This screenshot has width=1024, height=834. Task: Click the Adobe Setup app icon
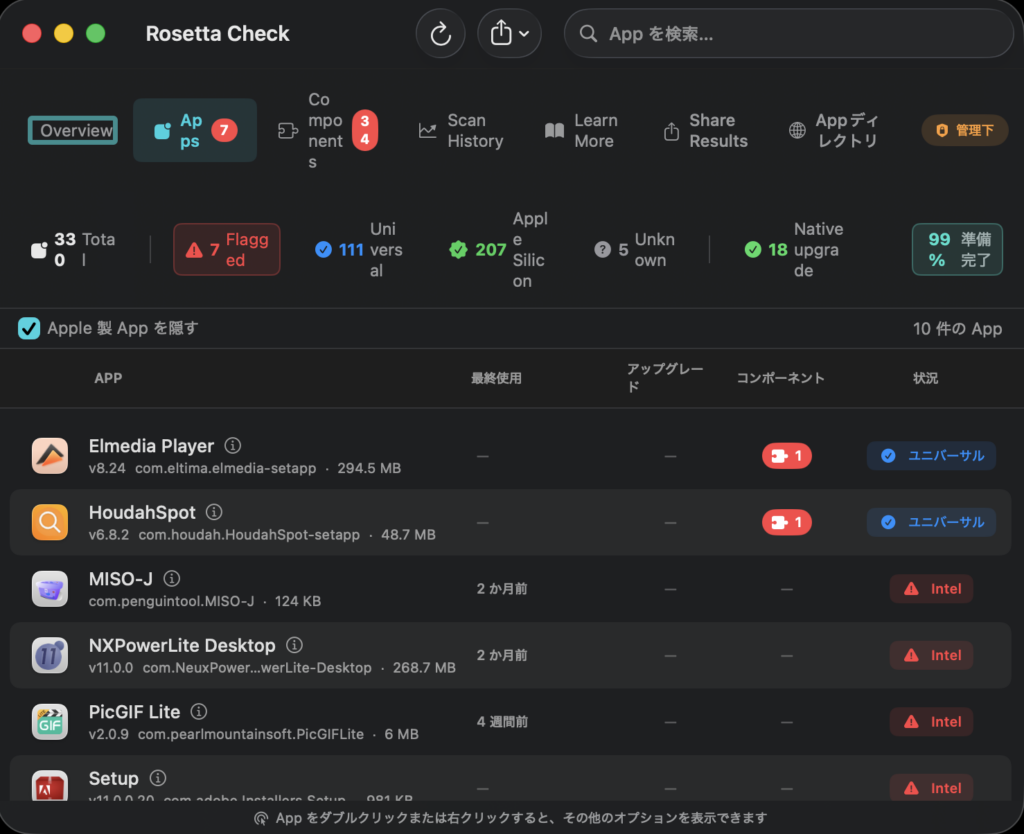pyautogui.click(x=50, y=785)
